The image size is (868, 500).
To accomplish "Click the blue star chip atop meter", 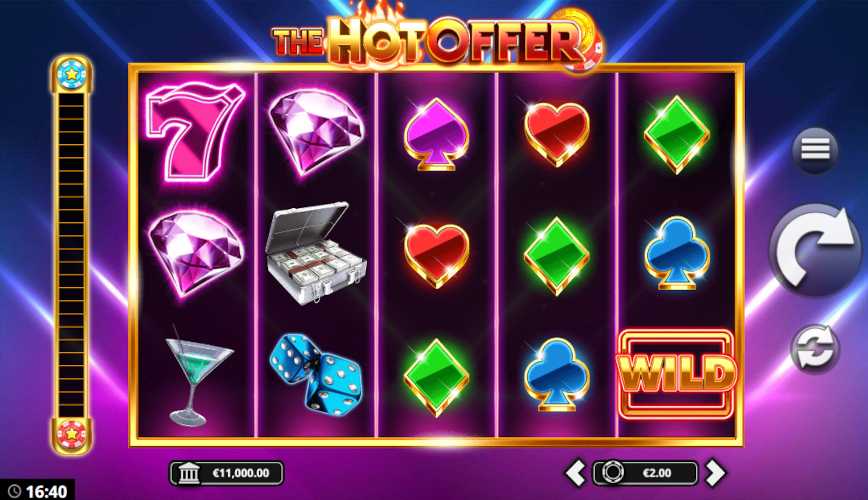I will pos(71,74).
